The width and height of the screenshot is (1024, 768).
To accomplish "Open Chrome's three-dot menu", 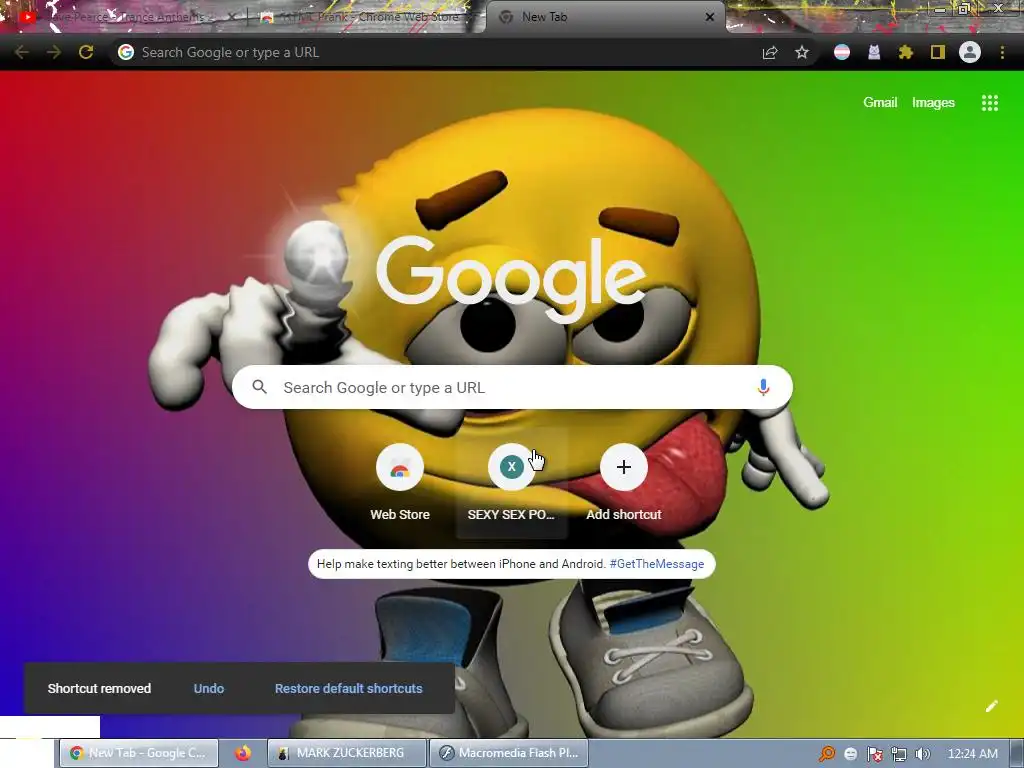I will [1002, 52].
